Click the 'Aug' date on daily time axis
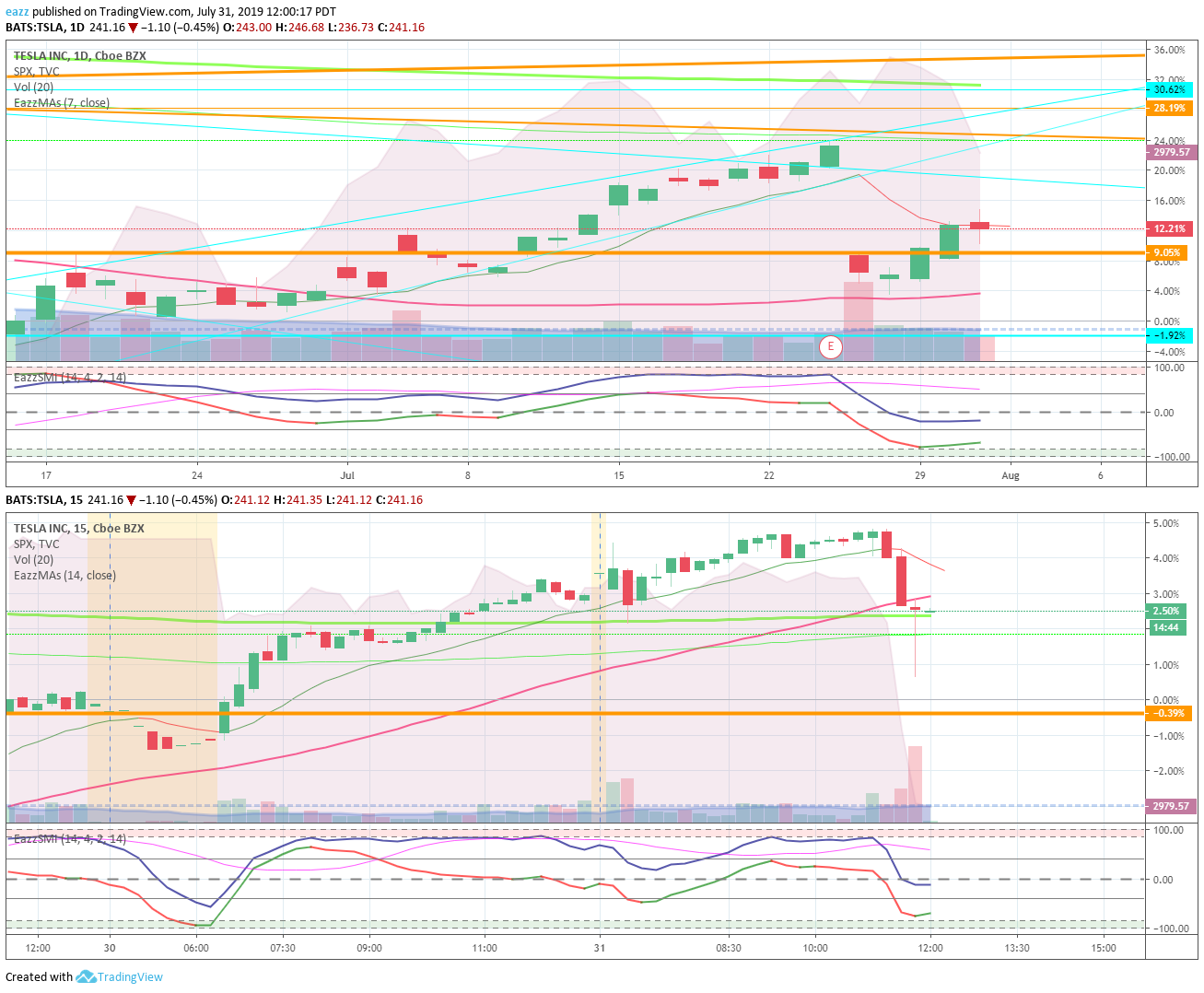This screenshot has height=993, width=1204. click(1011, 475)
